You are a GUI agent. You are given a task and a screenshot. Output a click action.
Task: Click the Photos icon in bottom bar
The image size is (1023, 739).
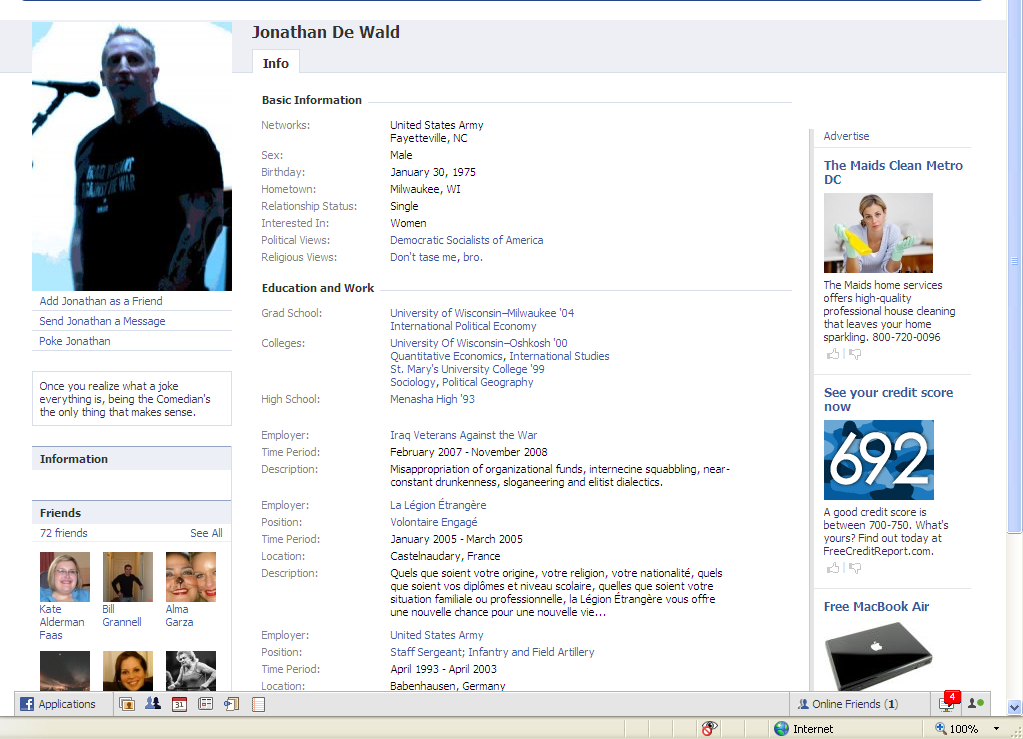click(x=127, y=704)
